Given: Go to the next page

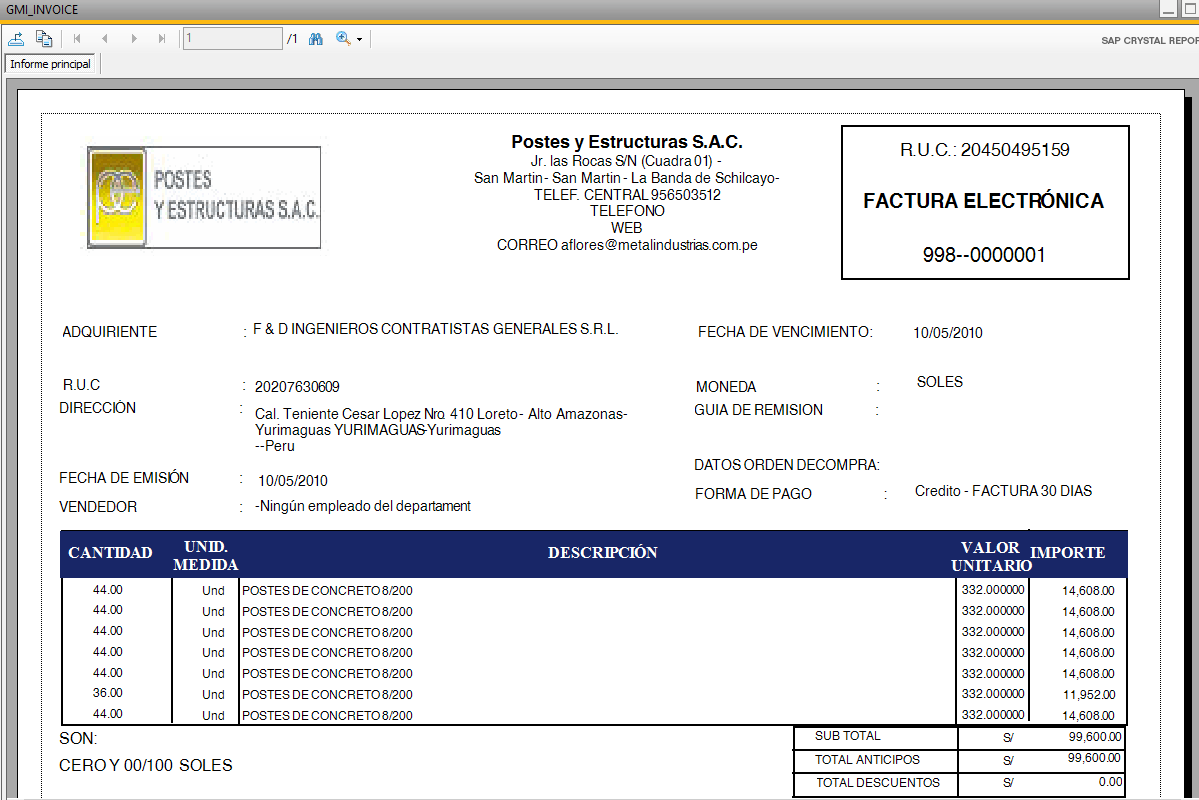Looking at the screenshot, I should (134, 39).
